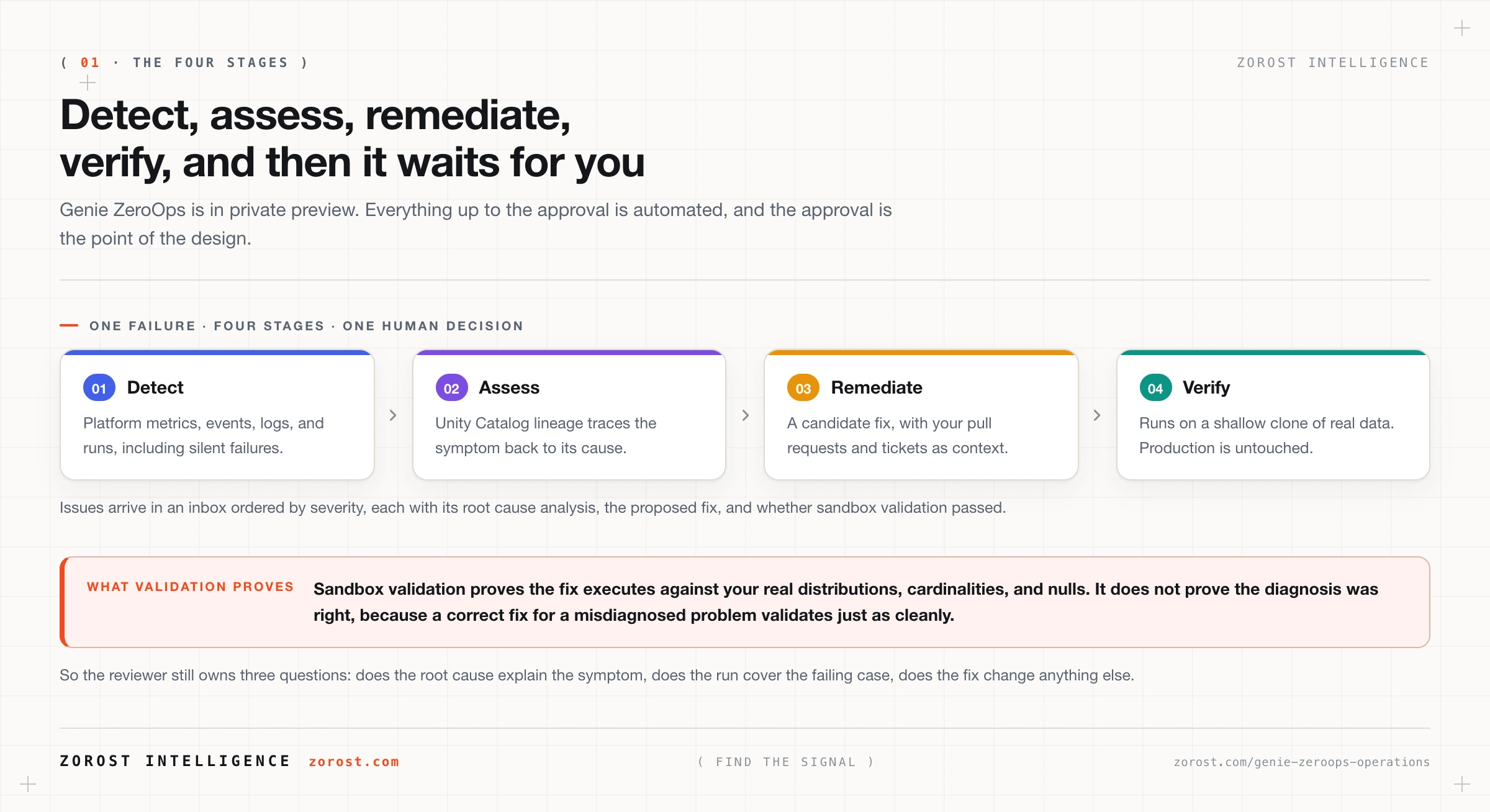Screen dimensions: 1490x812
Task: Select the Assess stage card title
Action: pos(509,387)
